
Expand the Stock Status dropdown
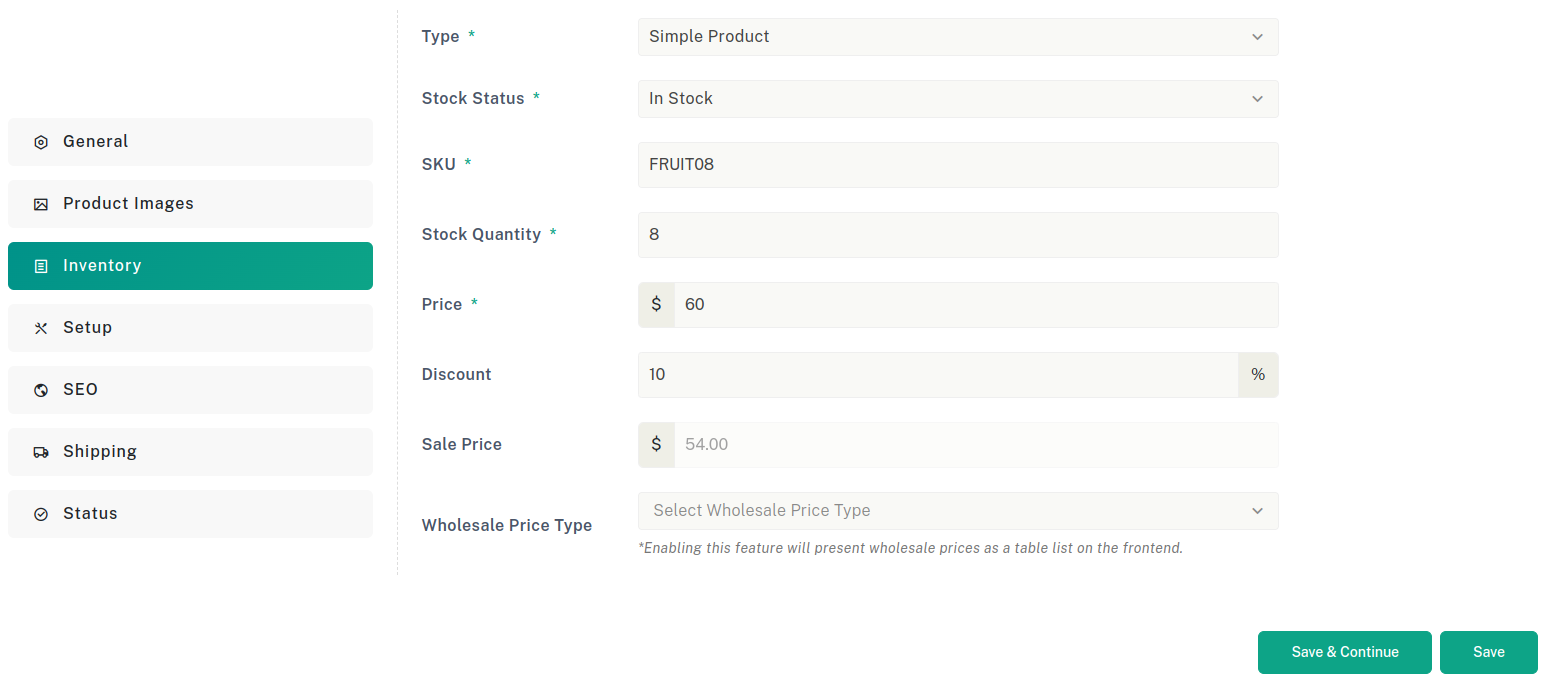(x=958, y=99)
